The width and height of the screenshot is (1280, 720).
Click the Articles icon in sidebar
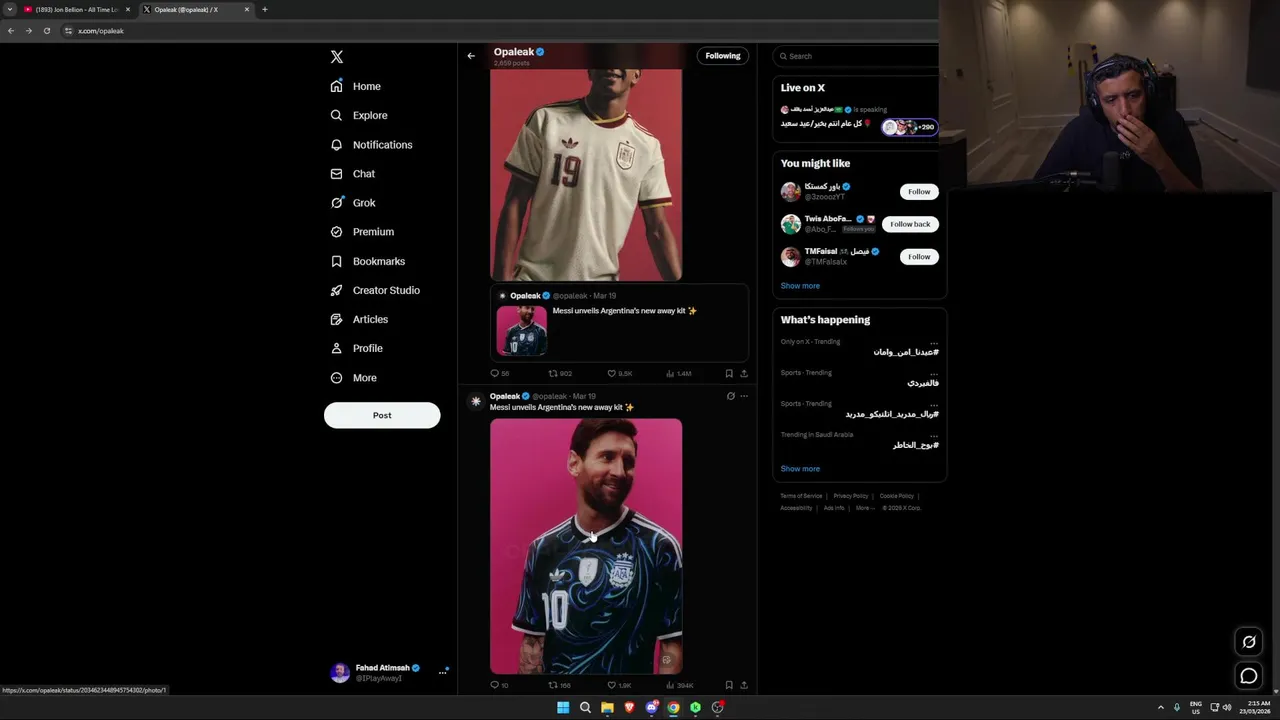pos(337,319)
